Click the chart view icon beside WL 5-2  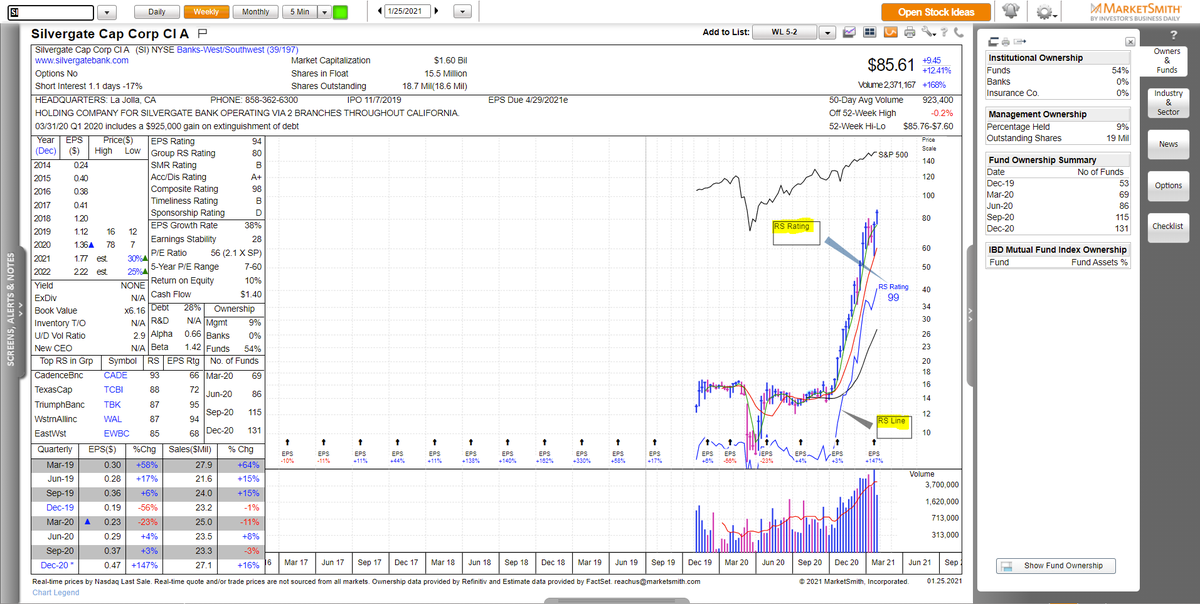point(850,32)
